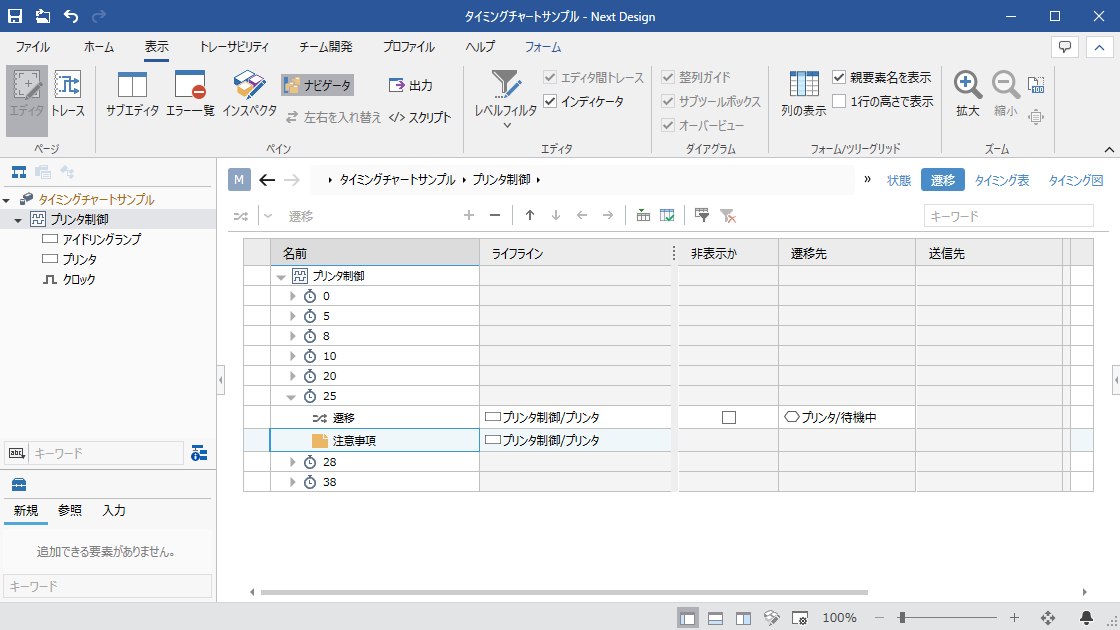The height and width of the screenshot is (630, 1120).
Task: Toggle the エディタ間トレース checkbox
Action: click(x=550, y=77)
